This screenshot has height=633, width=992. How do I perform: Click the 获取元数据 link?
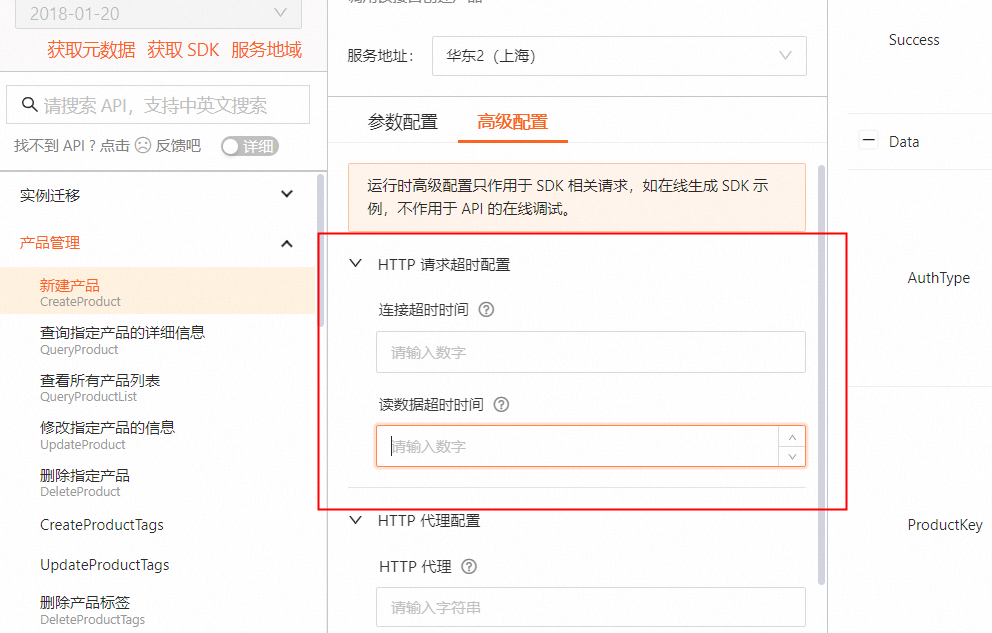(91, 50)
